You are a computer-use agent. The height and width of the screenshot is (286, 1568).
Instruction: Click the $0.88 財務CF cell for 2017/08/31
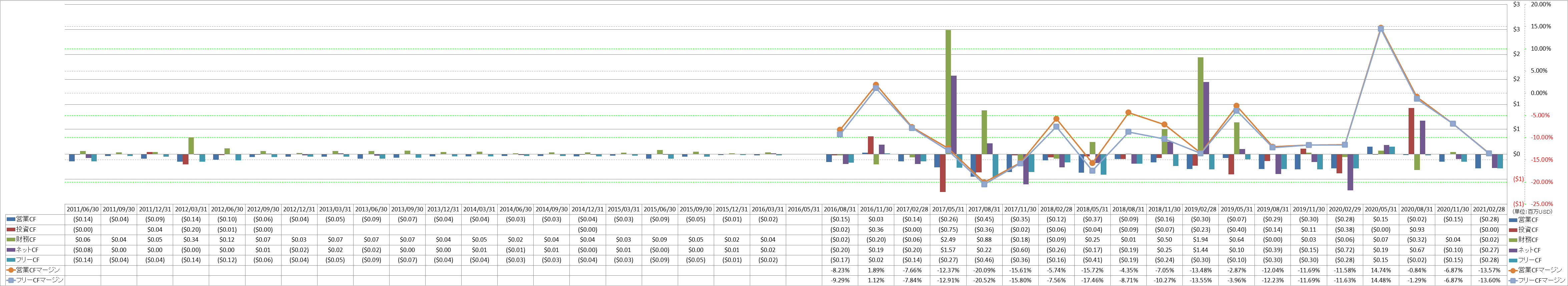[x=984, y=240]
